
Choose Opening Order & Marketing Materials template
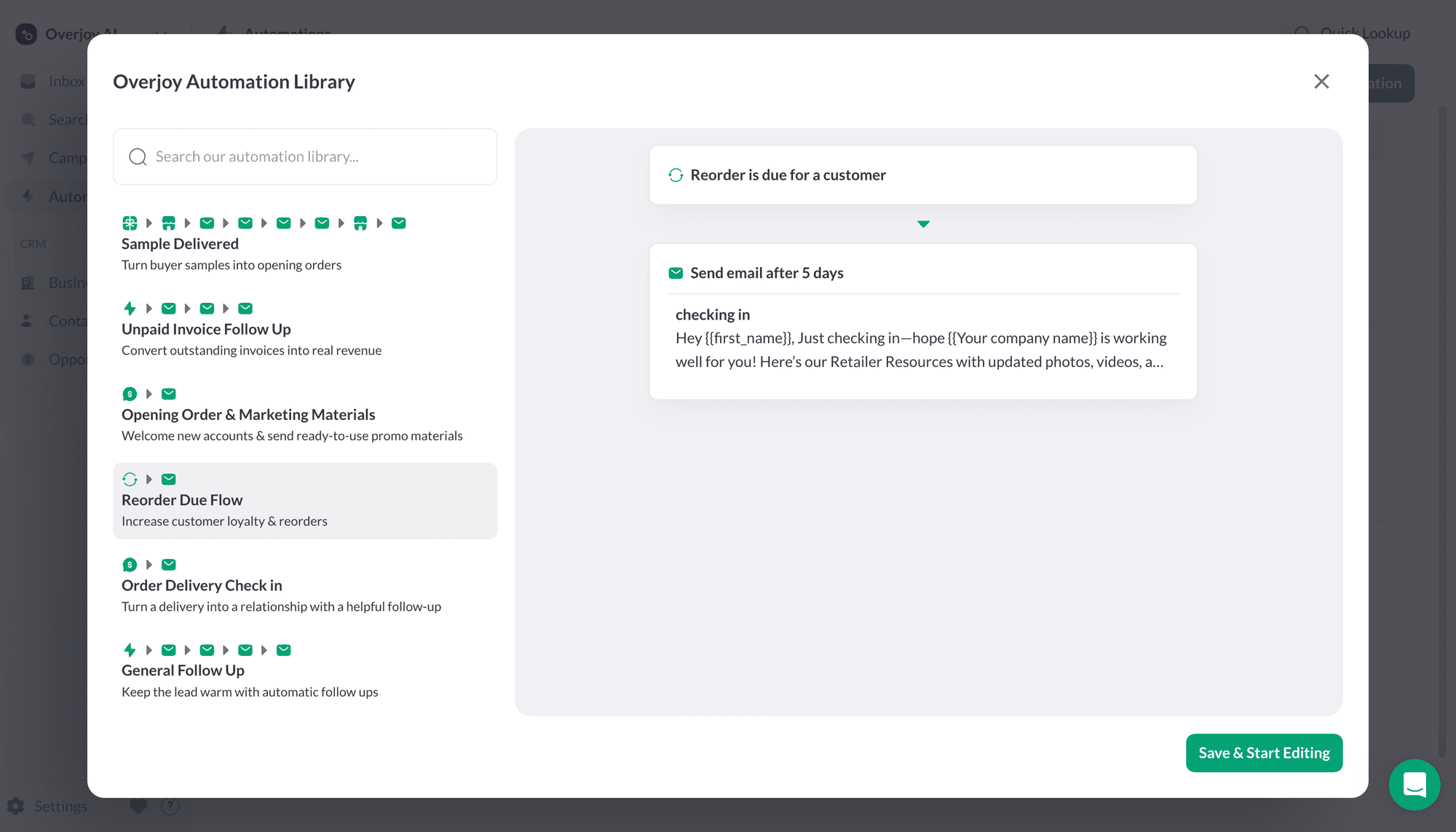pos(305,415)
